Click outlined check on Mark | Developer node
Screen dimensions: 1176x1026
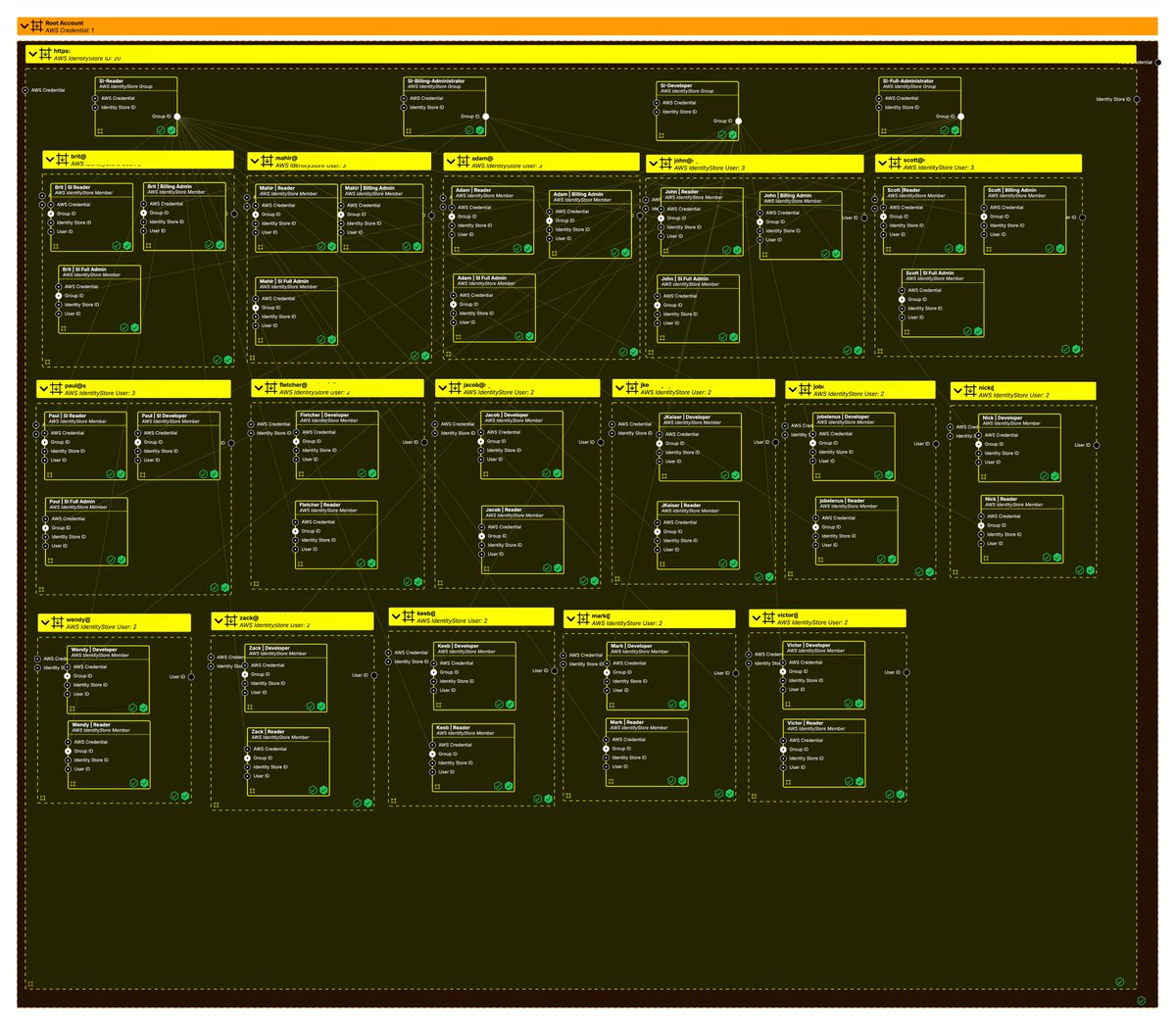tap(670, 704)
